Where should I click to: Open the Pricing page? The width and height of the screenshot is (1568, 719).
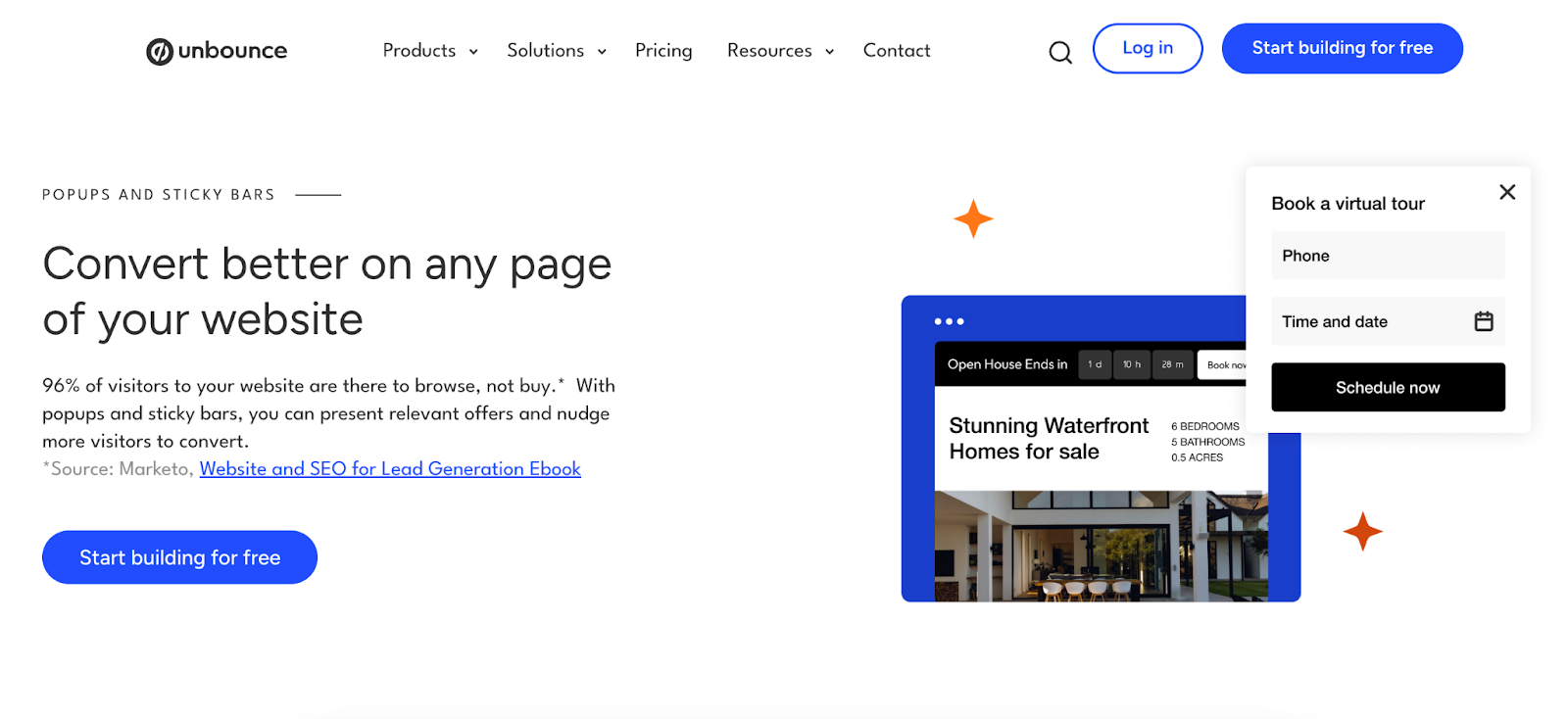click(663, 50)
